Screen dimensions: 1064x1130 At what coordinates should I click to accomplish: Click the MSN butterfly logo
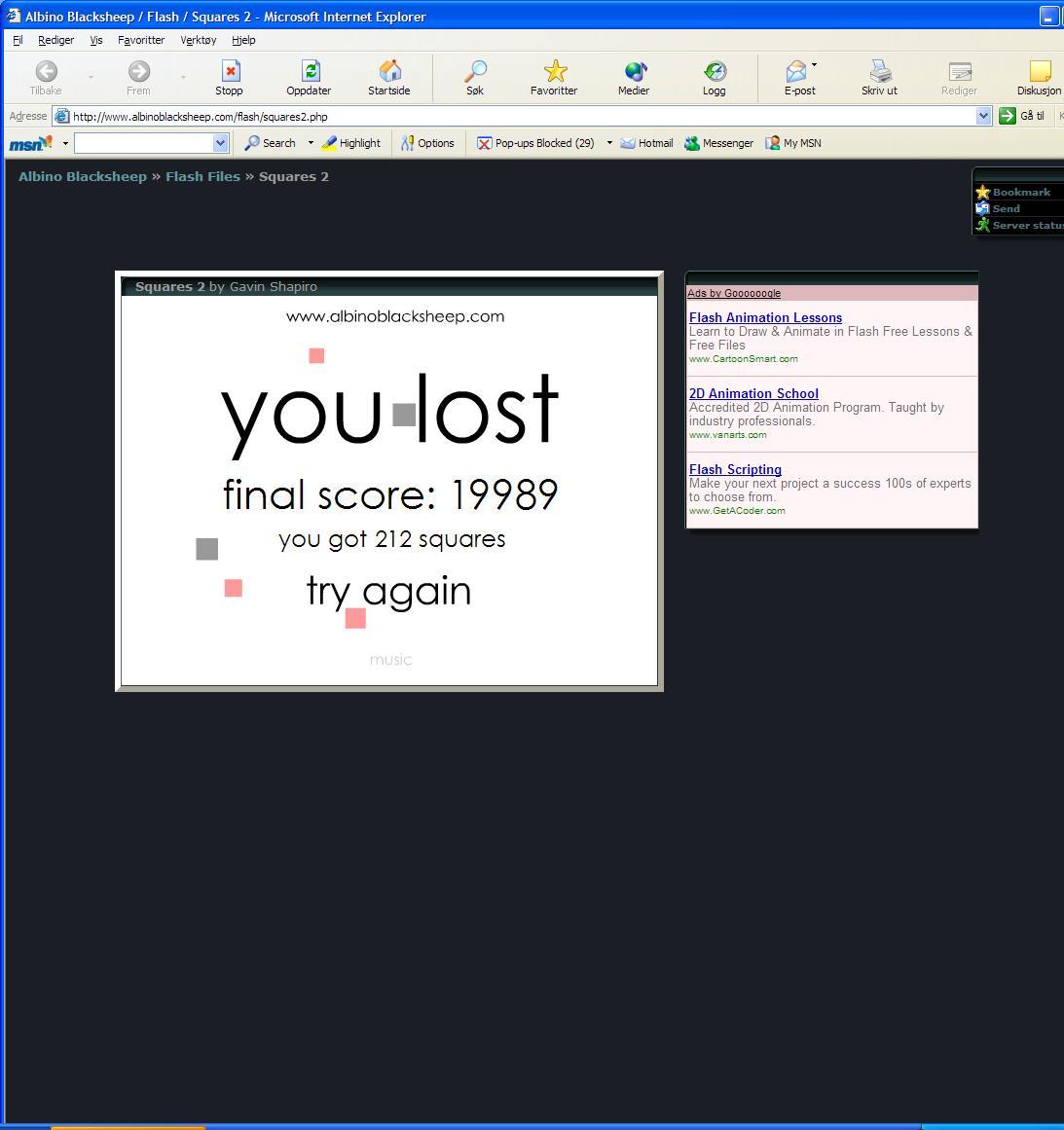pyautogui.click(x=30, y=143)
